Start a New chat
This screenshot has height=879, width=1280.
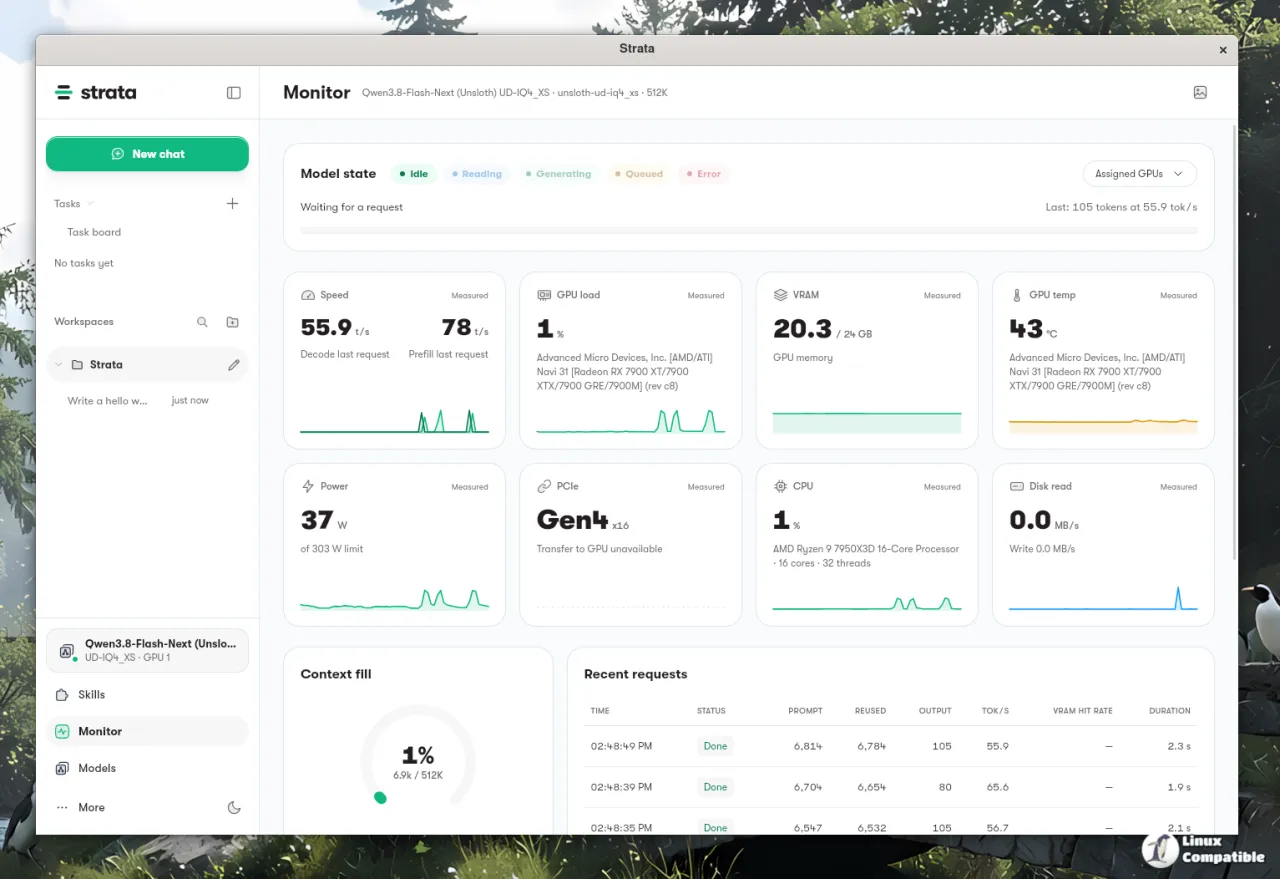[x=147, y=154]
